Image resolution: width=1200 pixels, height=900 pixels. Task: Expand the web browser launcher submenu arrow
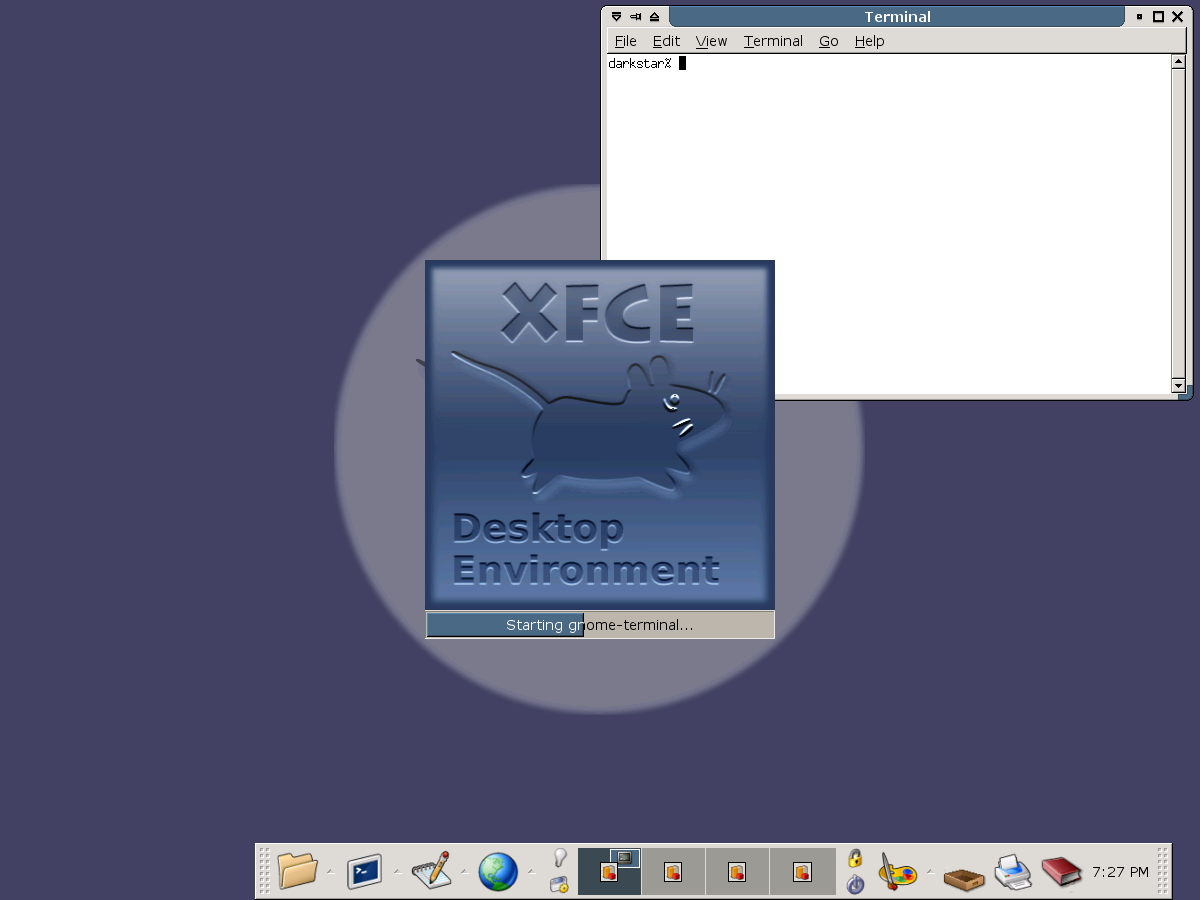point(531,872)
